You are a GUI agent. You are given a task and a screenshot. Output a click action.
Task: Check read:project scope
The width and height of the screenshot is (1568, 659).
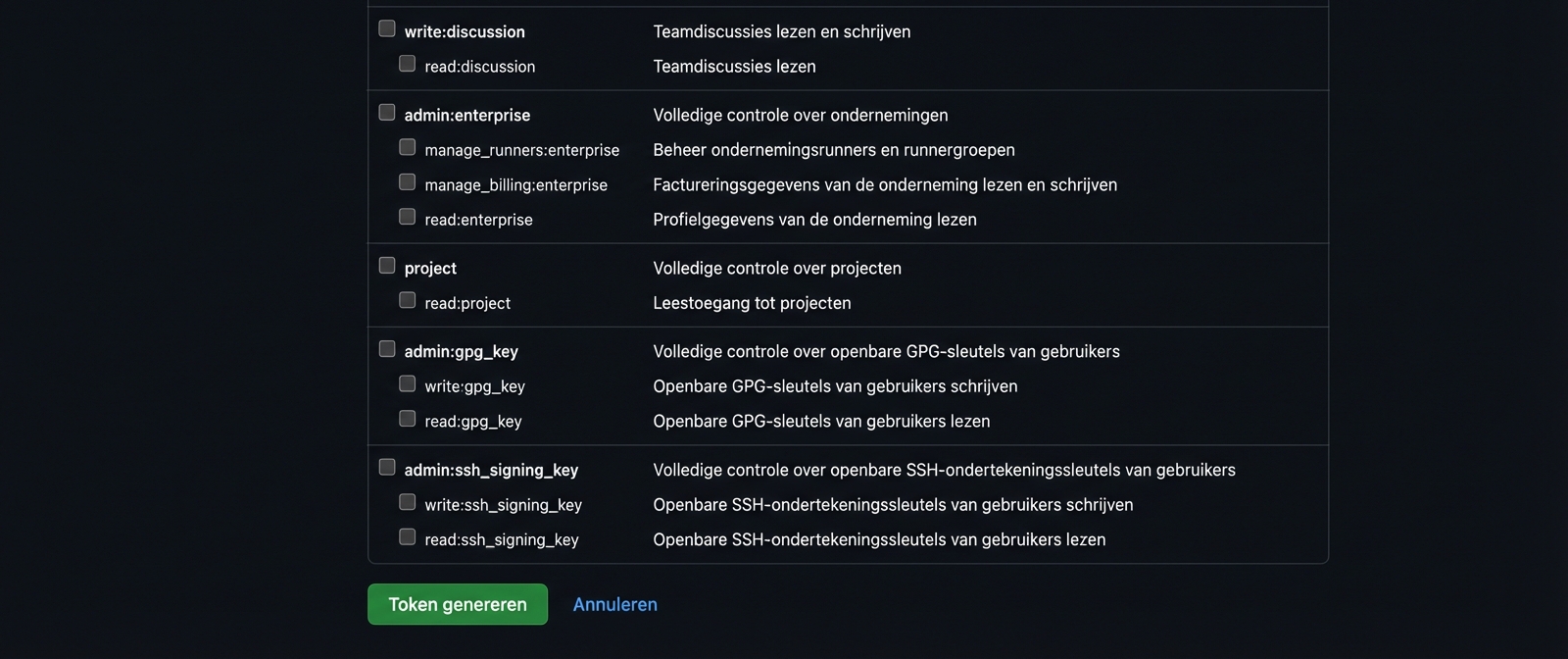[x=408, y=300]
